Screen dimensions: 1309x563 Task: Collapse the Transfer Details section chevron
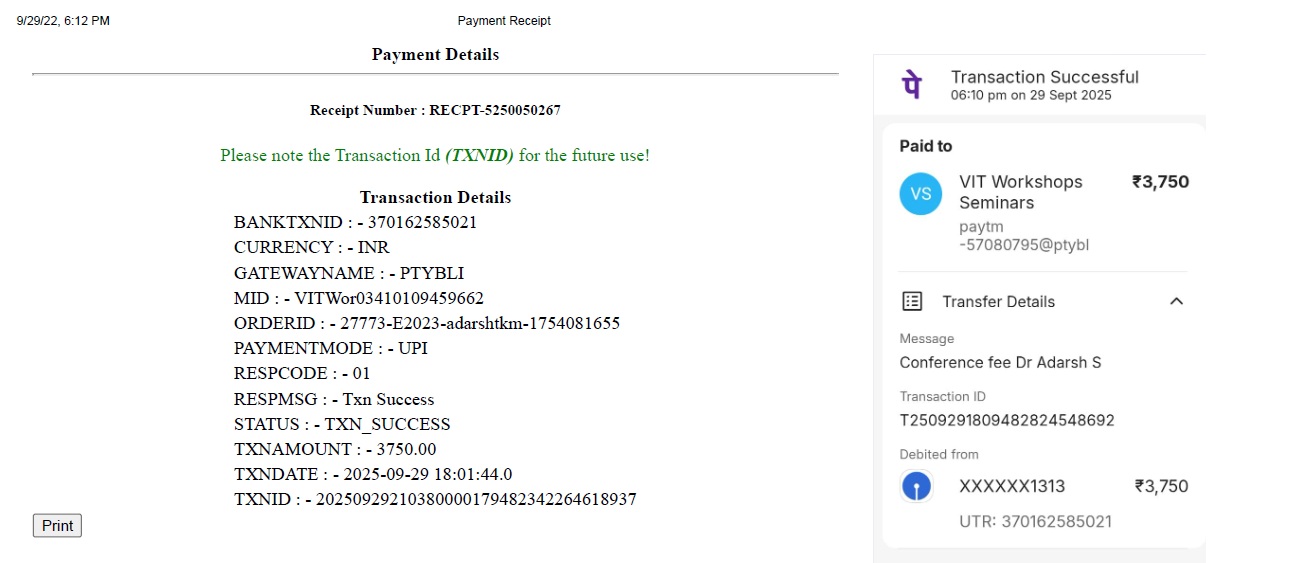pyautogui.click(x=1176, y=301)
